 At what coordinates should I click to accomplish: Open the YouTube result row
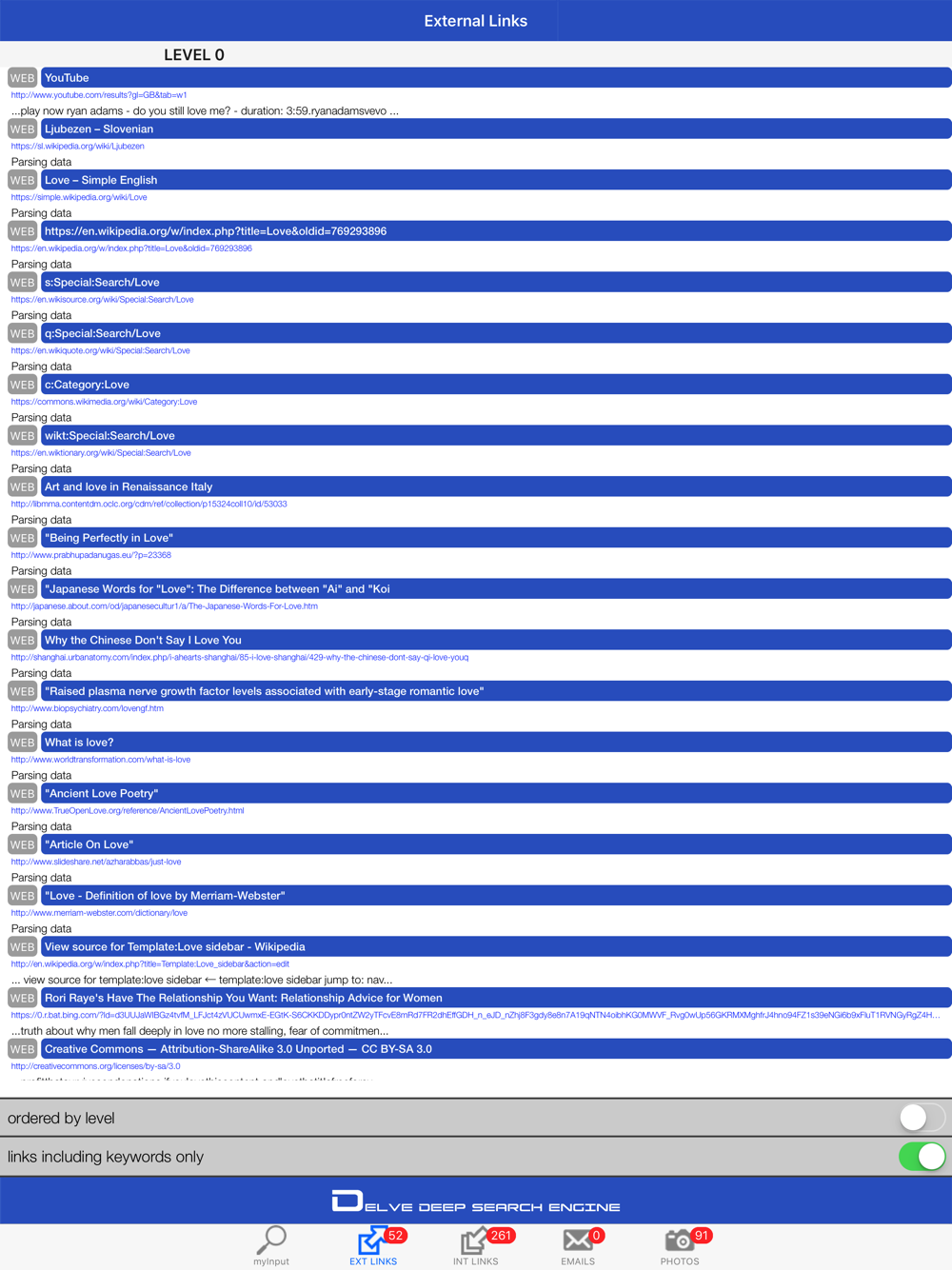coord(496,78)
